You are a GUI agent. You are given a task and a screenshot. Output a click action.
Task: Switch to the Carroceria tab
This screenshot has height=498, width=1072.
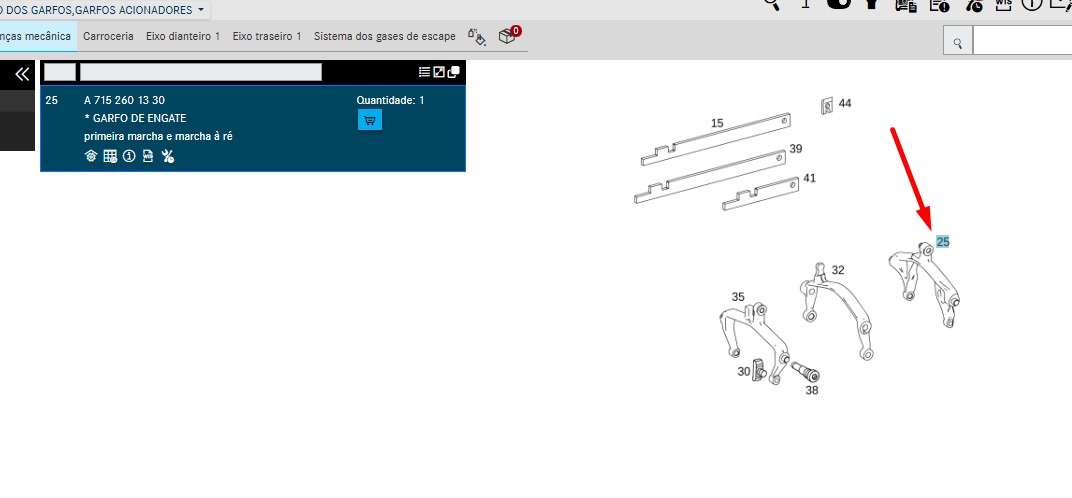[108, 36]
